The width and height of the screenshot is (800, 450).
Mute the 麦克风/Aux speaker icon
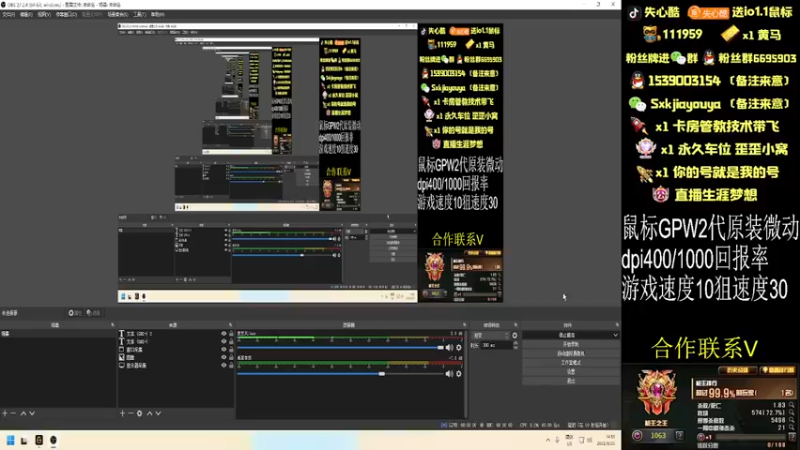(x=449, y=347)
